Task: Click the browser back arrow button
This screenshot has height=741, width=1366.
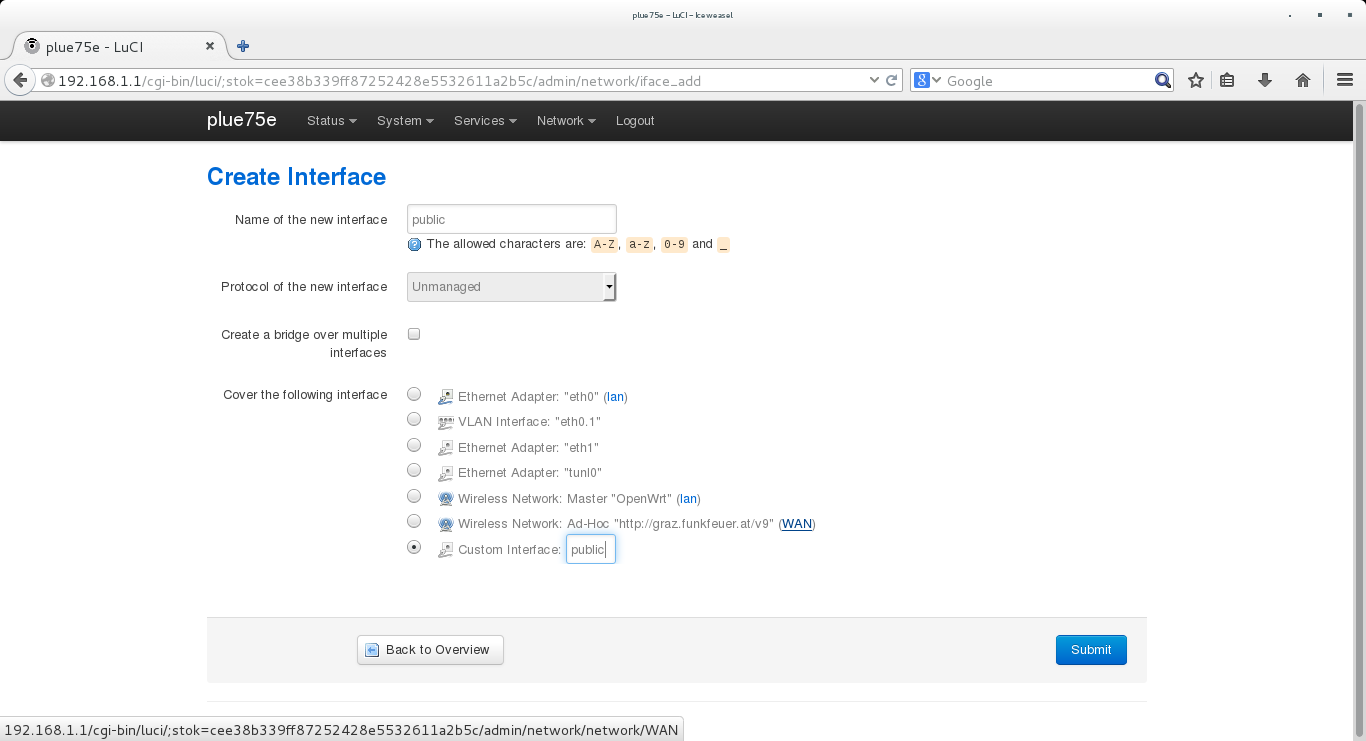Action: coord(19,81)
